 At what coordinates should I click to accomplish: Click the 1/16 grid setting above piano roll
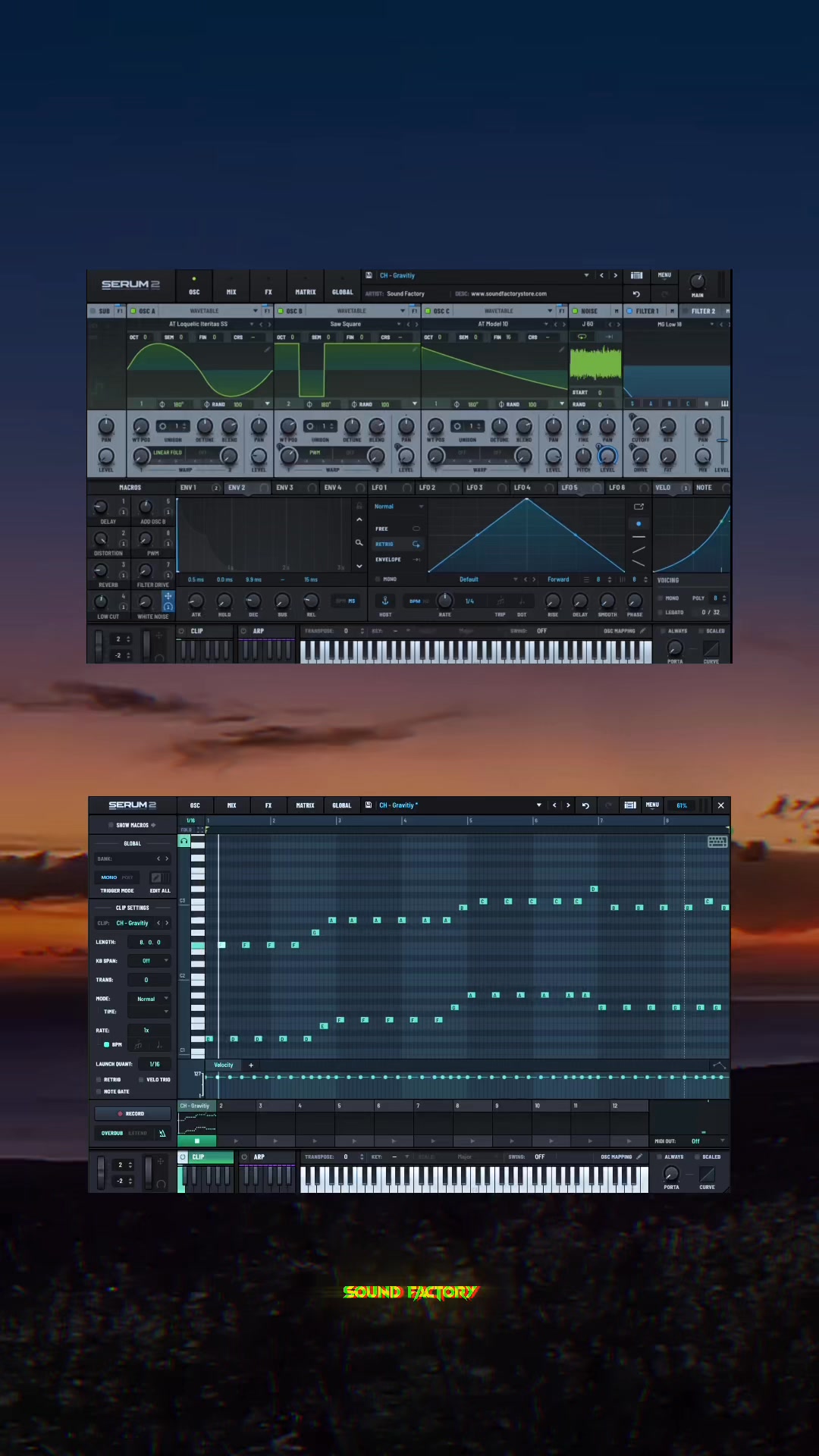(x=191, y=821)
